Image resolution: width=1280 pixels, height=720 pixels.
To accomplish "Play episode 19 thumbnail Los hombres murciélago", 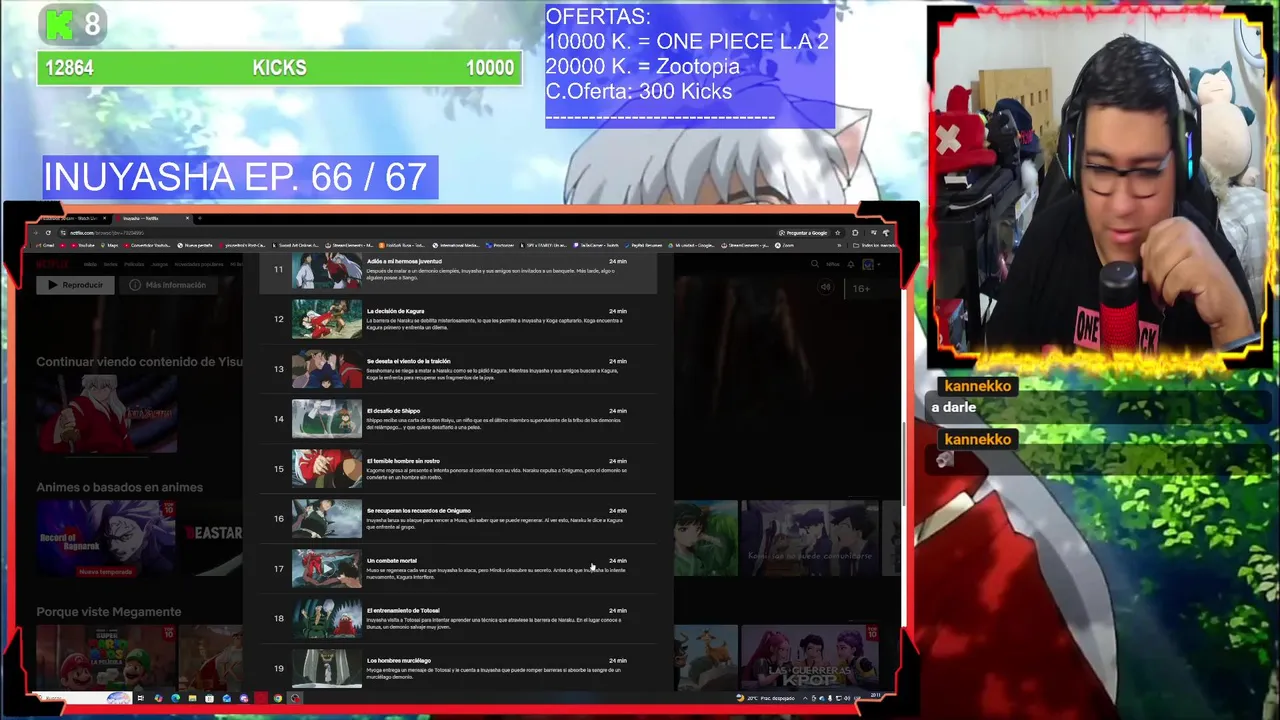I will coord(327,668).
